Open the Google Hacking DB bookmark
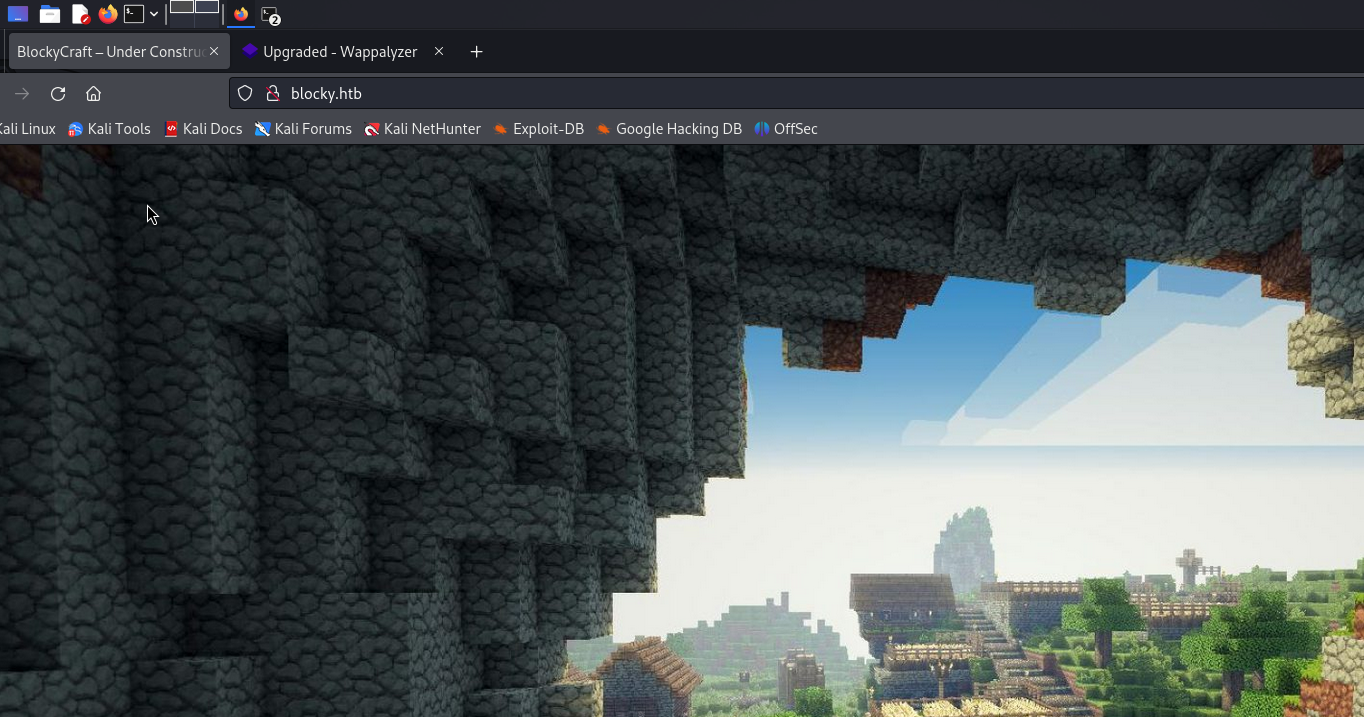 669,129
